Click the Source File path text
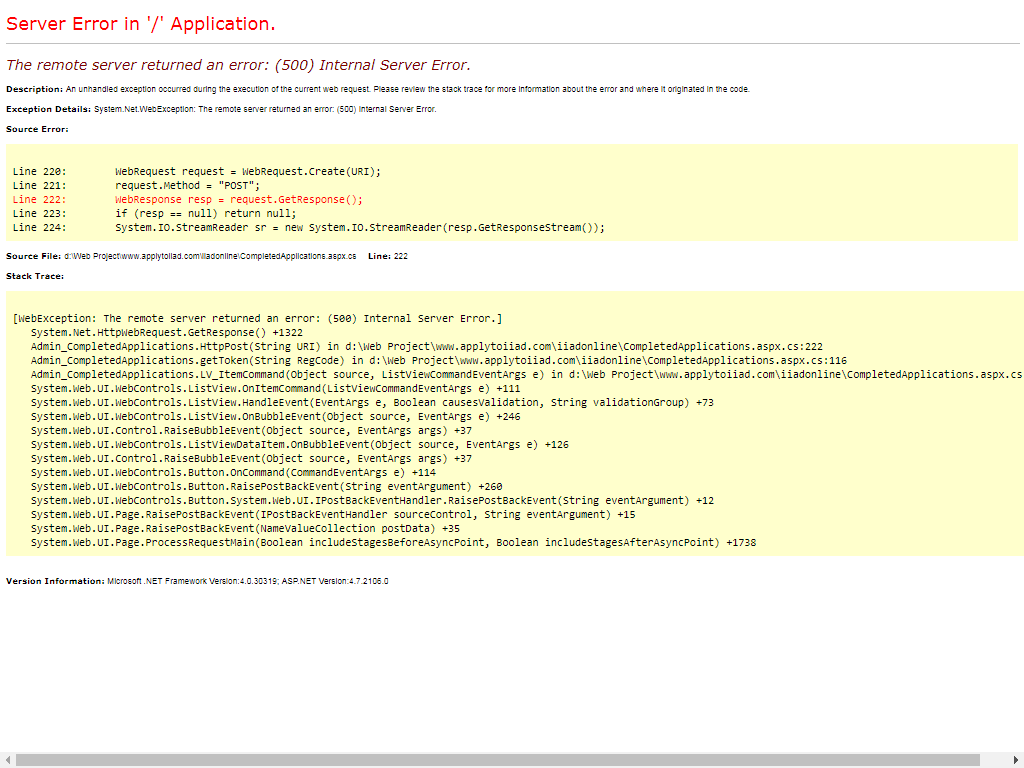This screenshot has height=768, width=1024. pos(210,256)
